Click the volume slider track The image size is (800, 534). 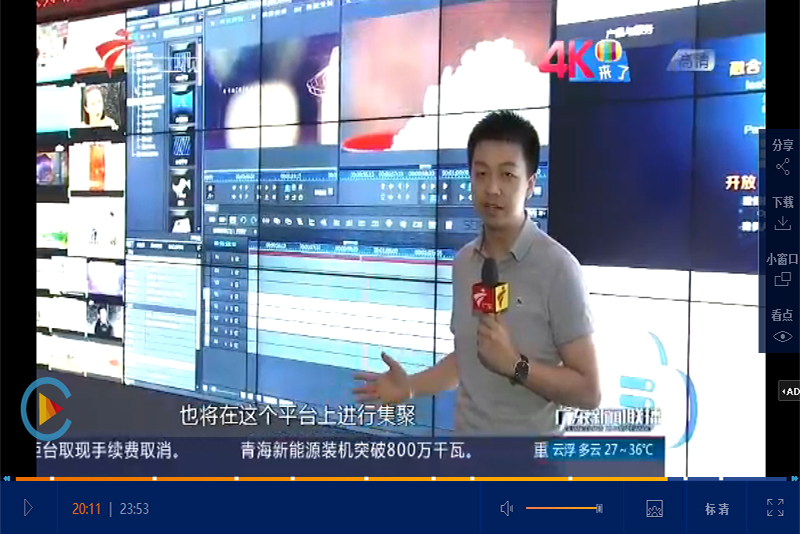(560, 508)
